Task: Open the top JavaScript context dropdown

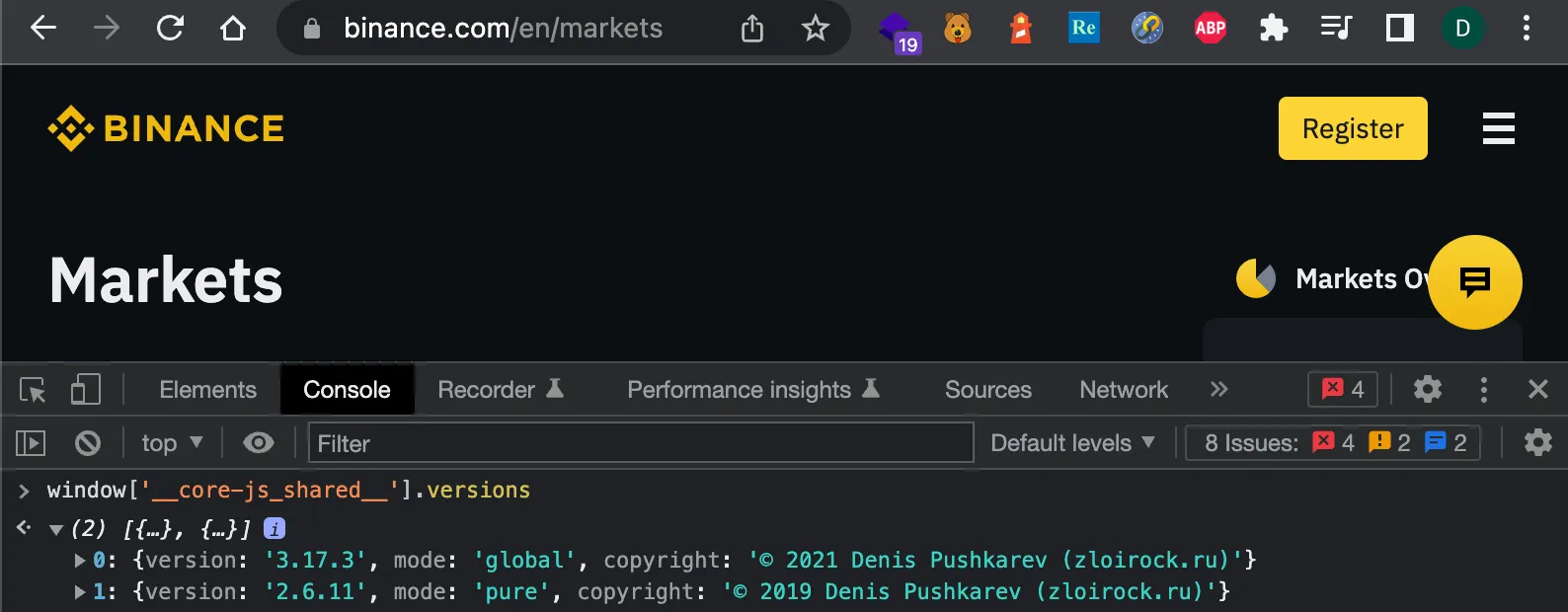Action: coord(172,443)
